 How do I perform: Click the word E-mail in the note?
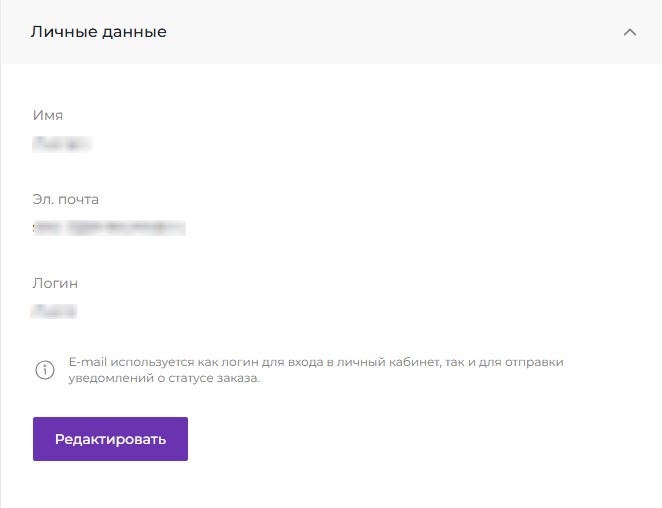coord(87,361)
